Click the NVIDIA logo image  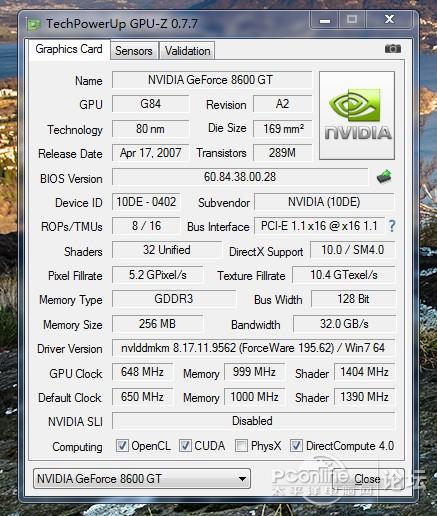tap(357, 115)
